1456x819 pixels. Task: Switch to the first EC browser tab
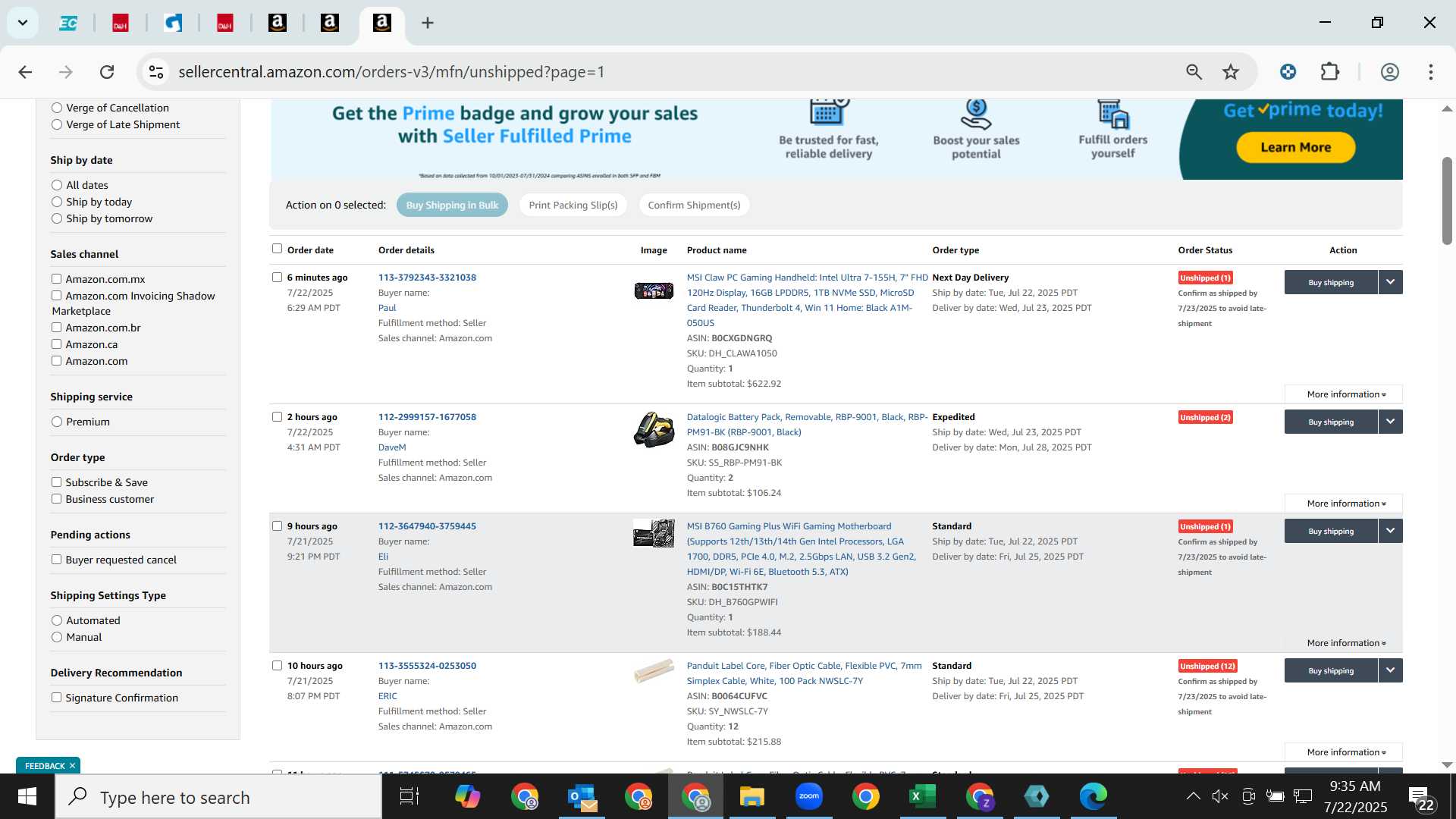tap(68, 23)
